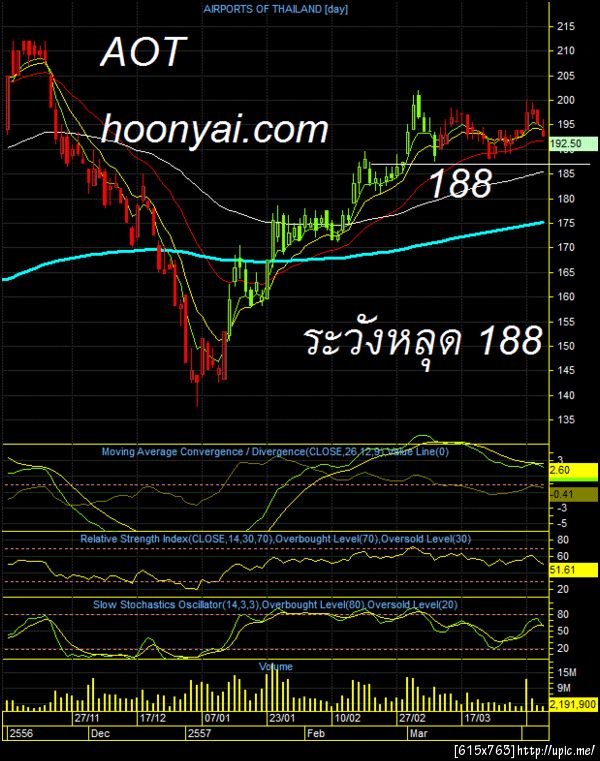Select the current price label 192.50

572,144
